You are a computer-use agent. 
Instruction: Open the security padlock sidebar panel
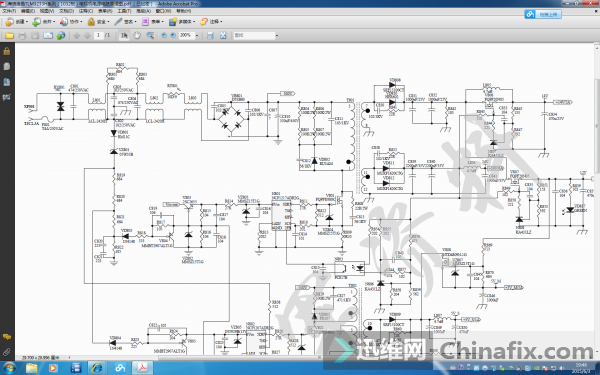click(x=7, y=51)
